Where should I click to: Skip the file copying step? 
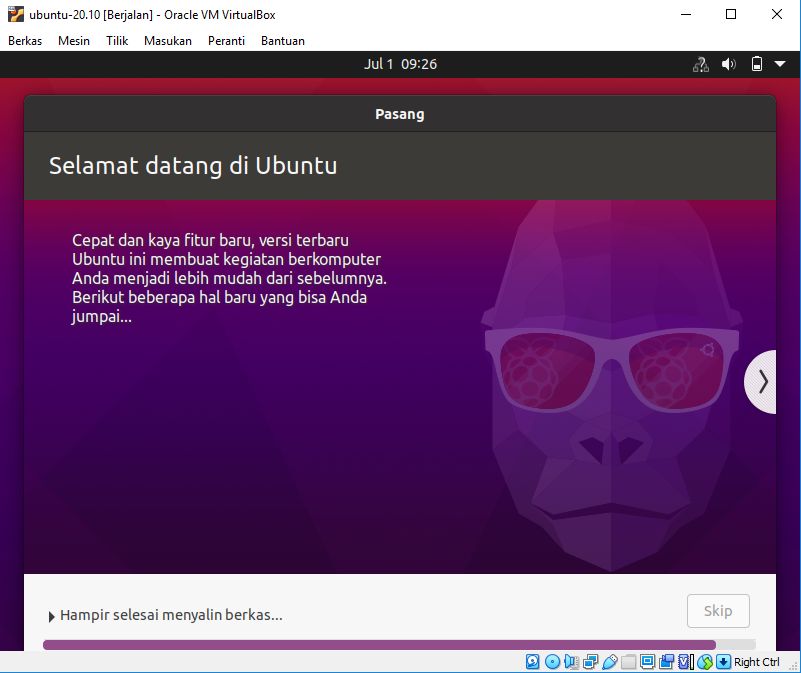718,611
